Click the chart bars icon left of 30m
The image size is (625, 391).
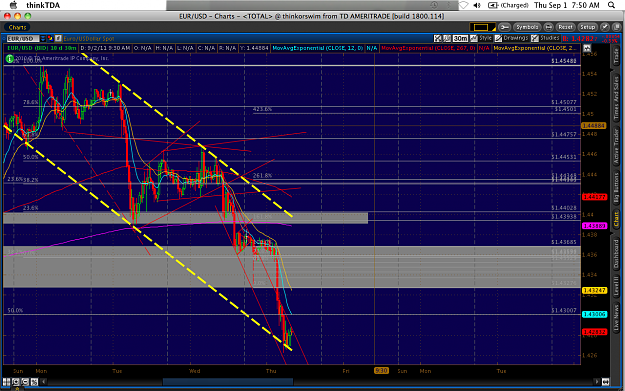pyautogui.click(x=447, y=38)
